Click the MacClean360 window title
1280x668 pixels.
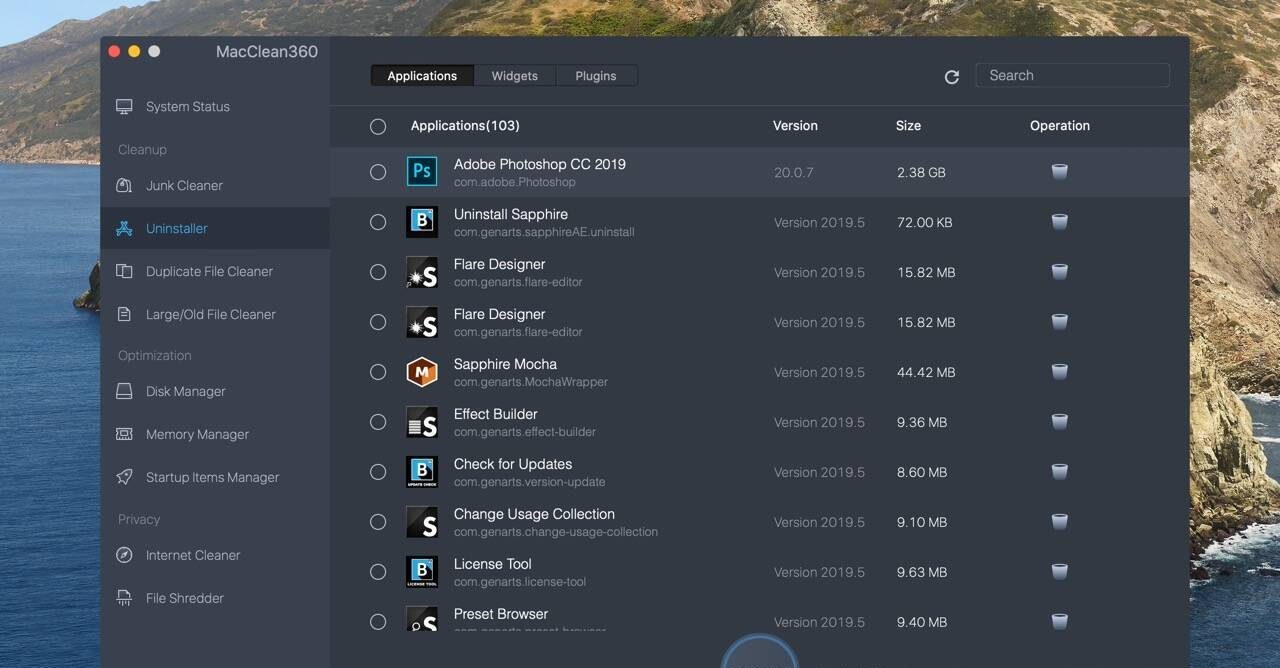pos(267,52)
